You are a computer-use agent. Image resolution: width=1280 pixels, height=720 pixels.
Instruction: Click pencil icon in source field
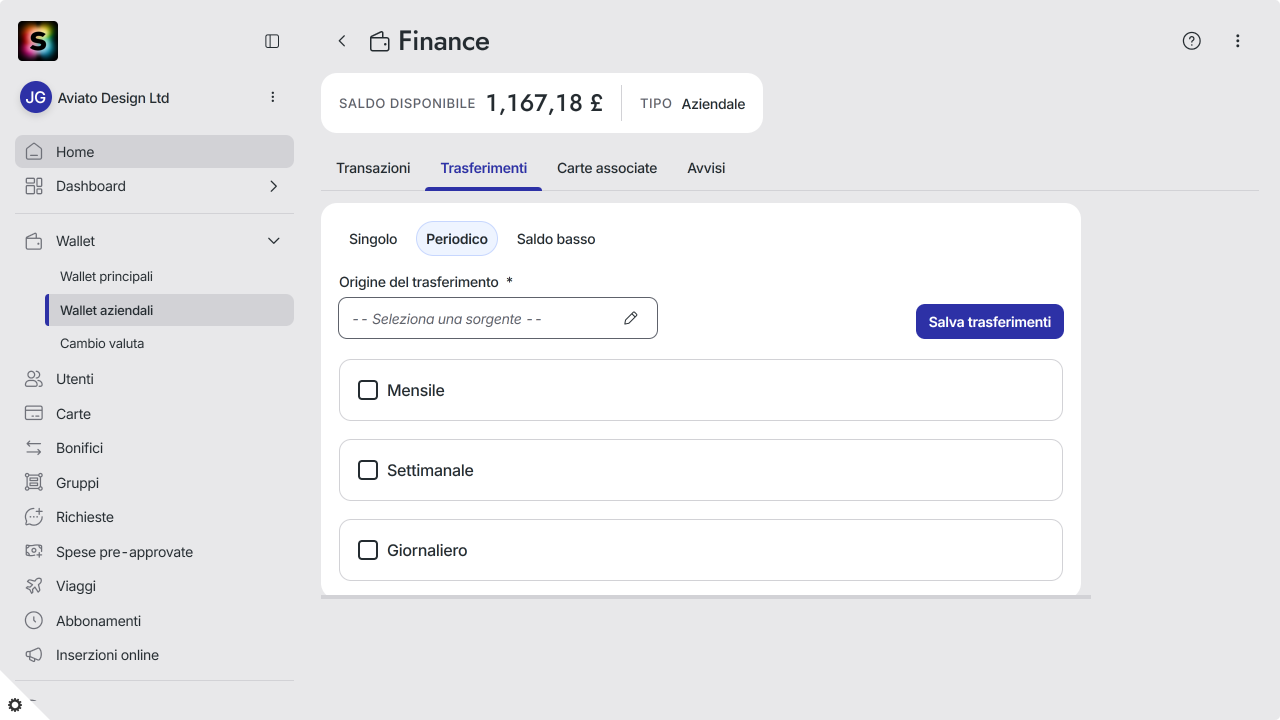(x=631, y=318)
